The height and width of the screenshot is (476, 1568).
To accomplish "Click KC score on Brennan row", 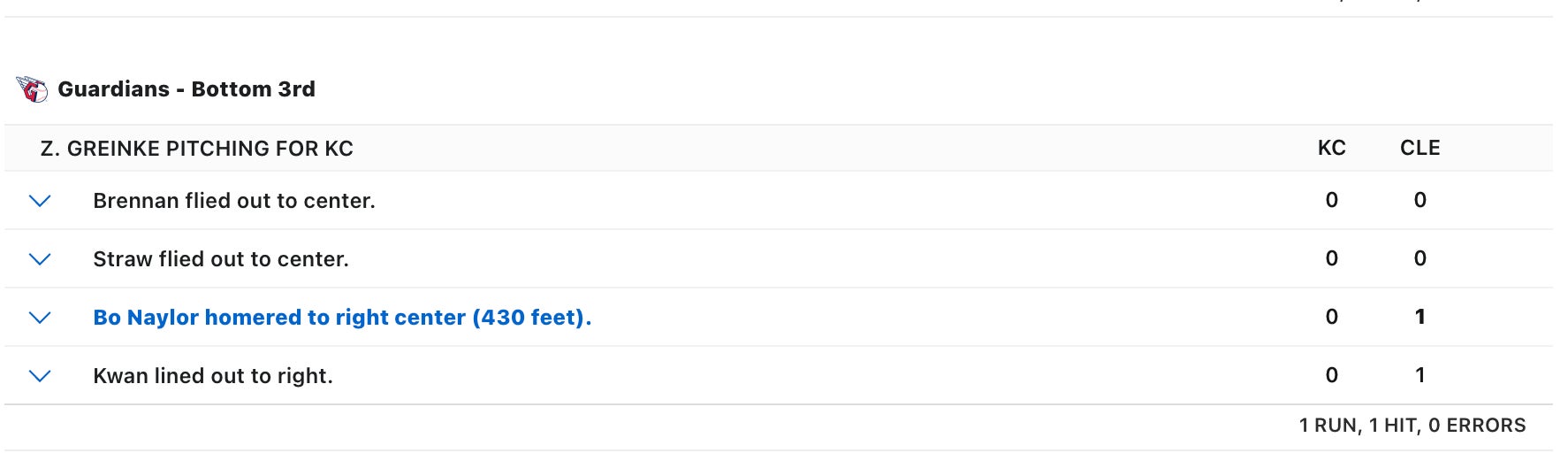I will tap(1331, 200).
